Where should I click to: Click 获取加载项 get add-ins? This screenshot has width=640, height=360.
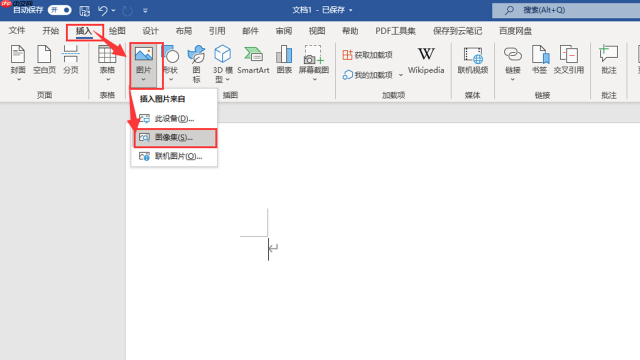(x=367, y=55)
